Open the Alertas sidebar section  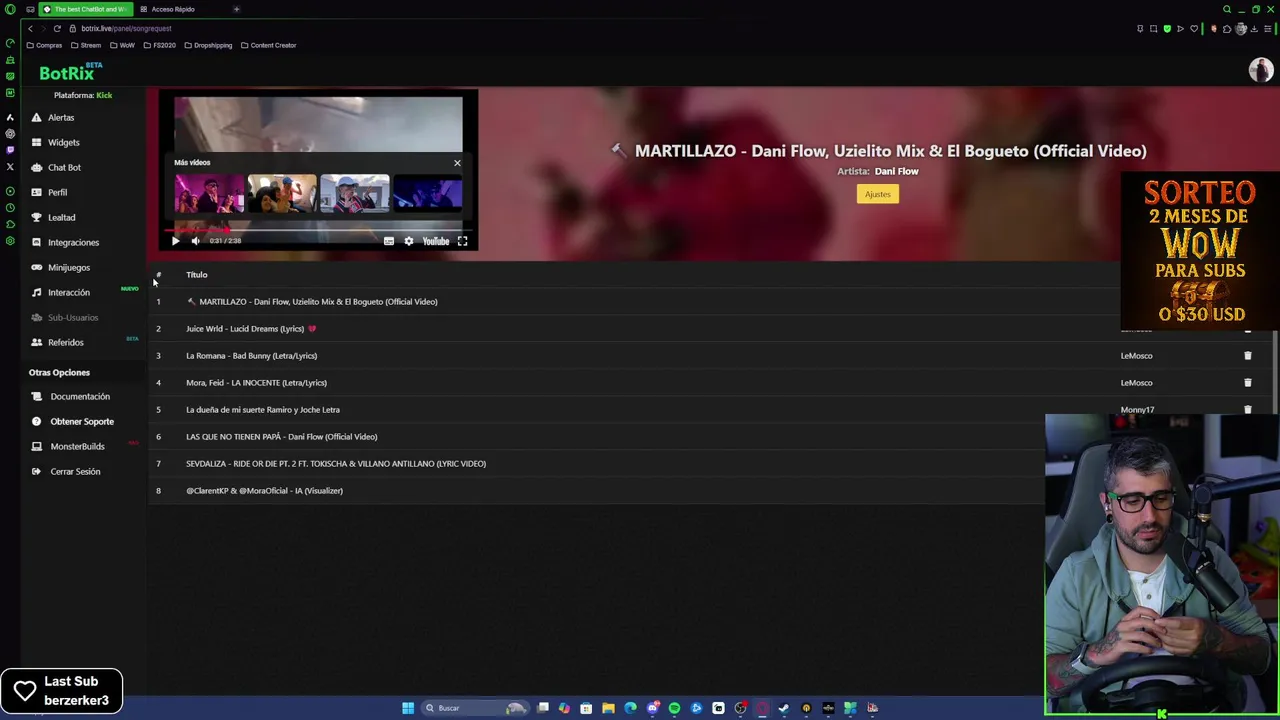pyautogui.click(x=61, y=117)
